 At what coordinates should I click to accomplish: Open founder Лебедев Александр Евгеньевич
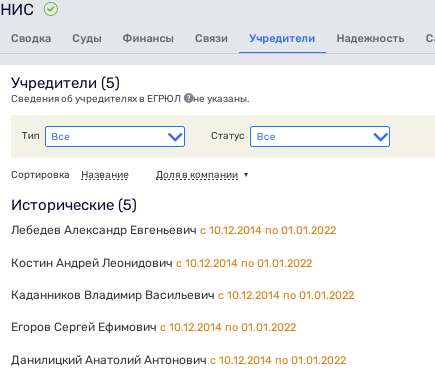tap(104, 230)
